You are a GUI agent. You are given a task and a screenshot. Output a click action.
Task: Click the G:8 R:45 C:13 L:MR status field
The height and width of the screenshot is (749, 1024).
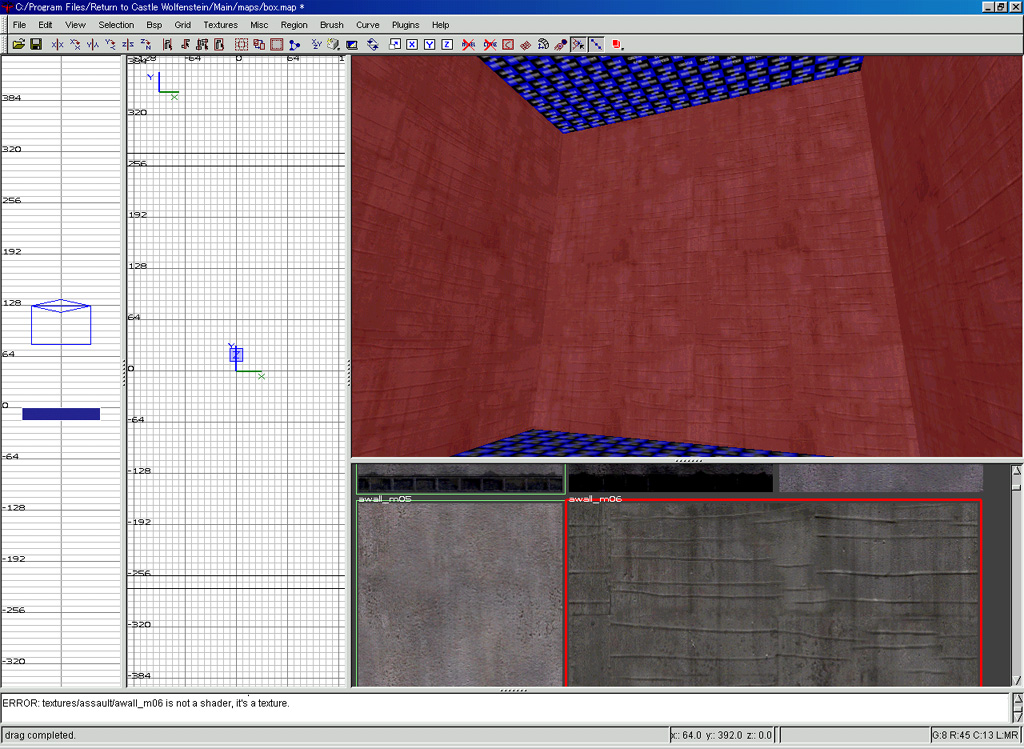(974, 735)
